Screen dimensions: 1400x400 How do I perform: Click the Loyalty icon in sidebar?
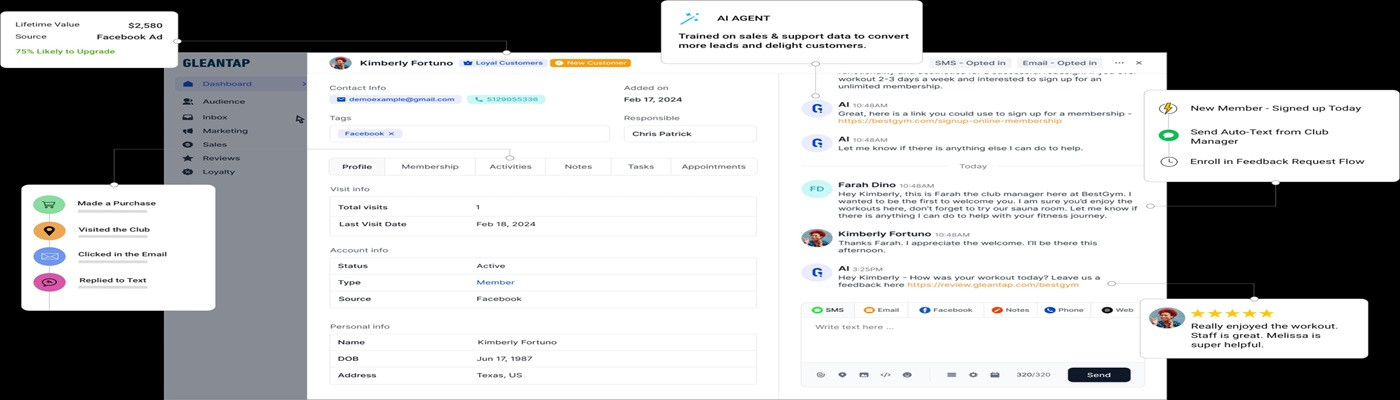tap(188, 172)
